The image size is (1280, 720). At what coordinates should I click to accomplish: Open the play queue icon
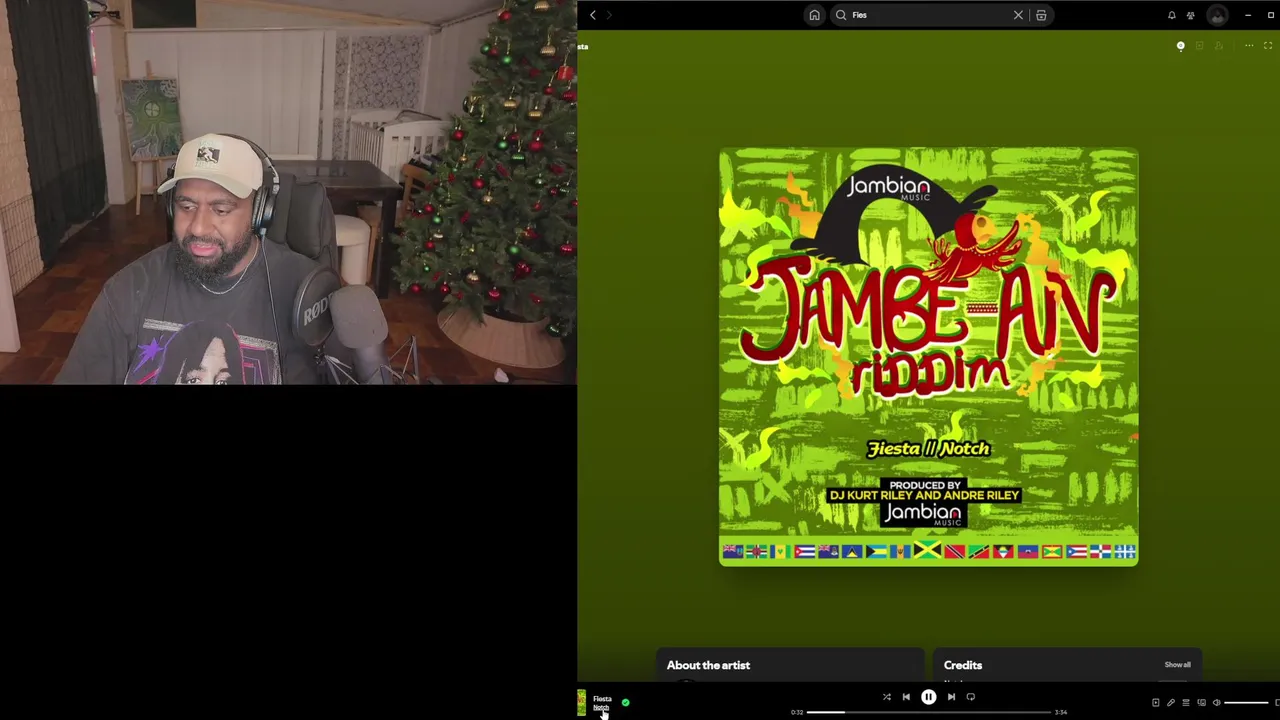pos(1186,703)
